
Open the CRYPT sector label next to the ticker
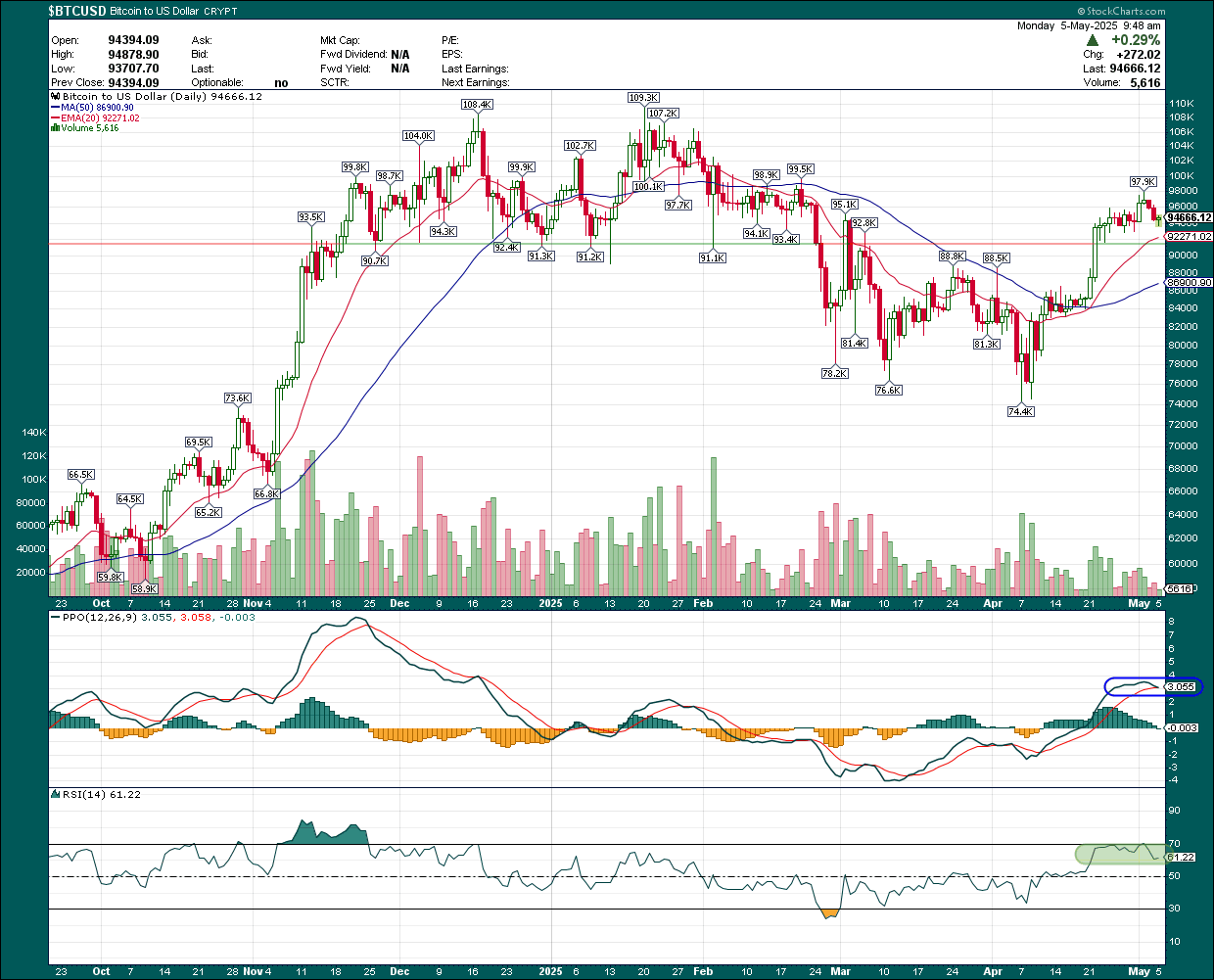tap(222, 11)
